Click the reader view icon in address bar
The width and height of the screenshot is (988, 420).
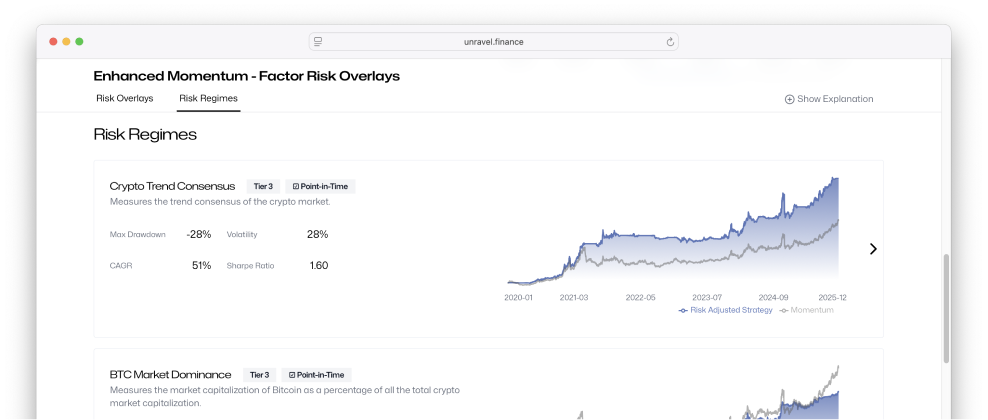point(318,42)
